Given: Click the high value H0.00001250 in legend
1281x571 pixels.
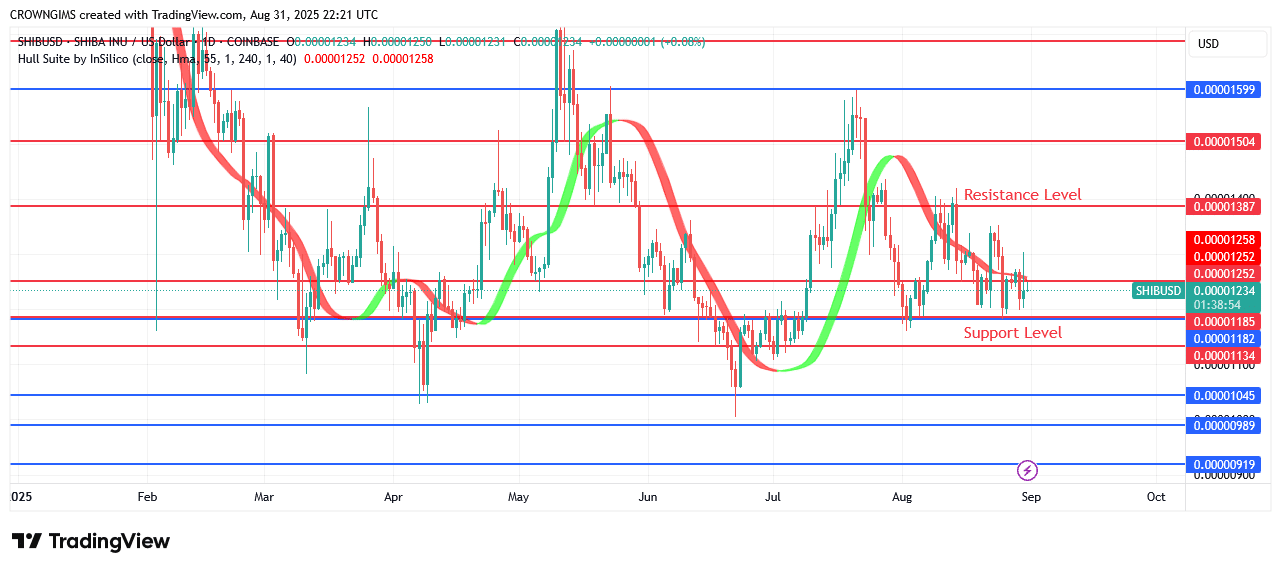Looking at the screenshot, I should click(x=397, y=42).
